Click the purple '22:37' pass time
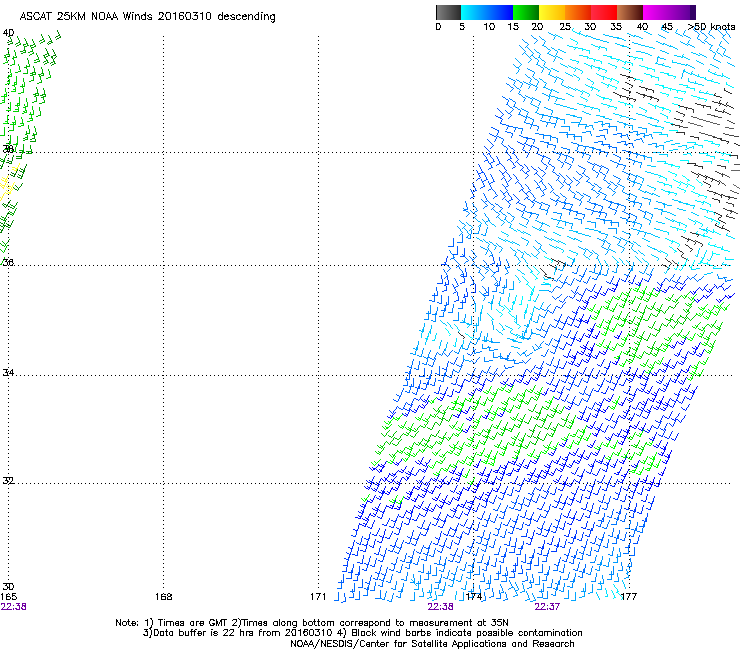Viewport: 740px width, 650px height. tap(547, 607)
